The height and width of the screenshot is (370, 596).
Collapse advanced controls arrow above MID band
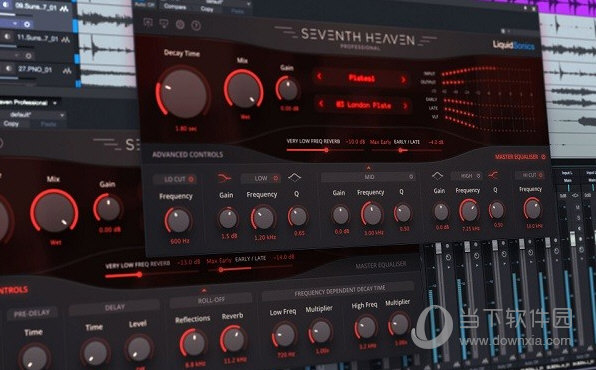tap(368, 167)
